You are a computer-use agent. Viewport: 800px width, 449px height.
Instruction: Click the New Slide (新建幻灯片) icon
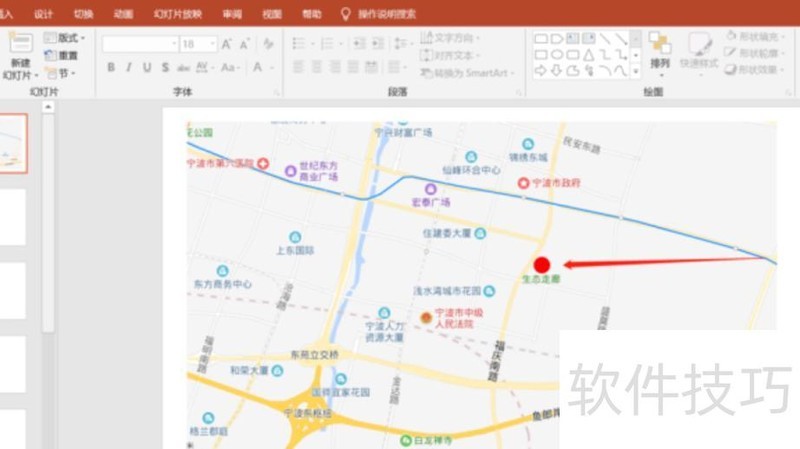pyautogui.click(x=20, y=43)
